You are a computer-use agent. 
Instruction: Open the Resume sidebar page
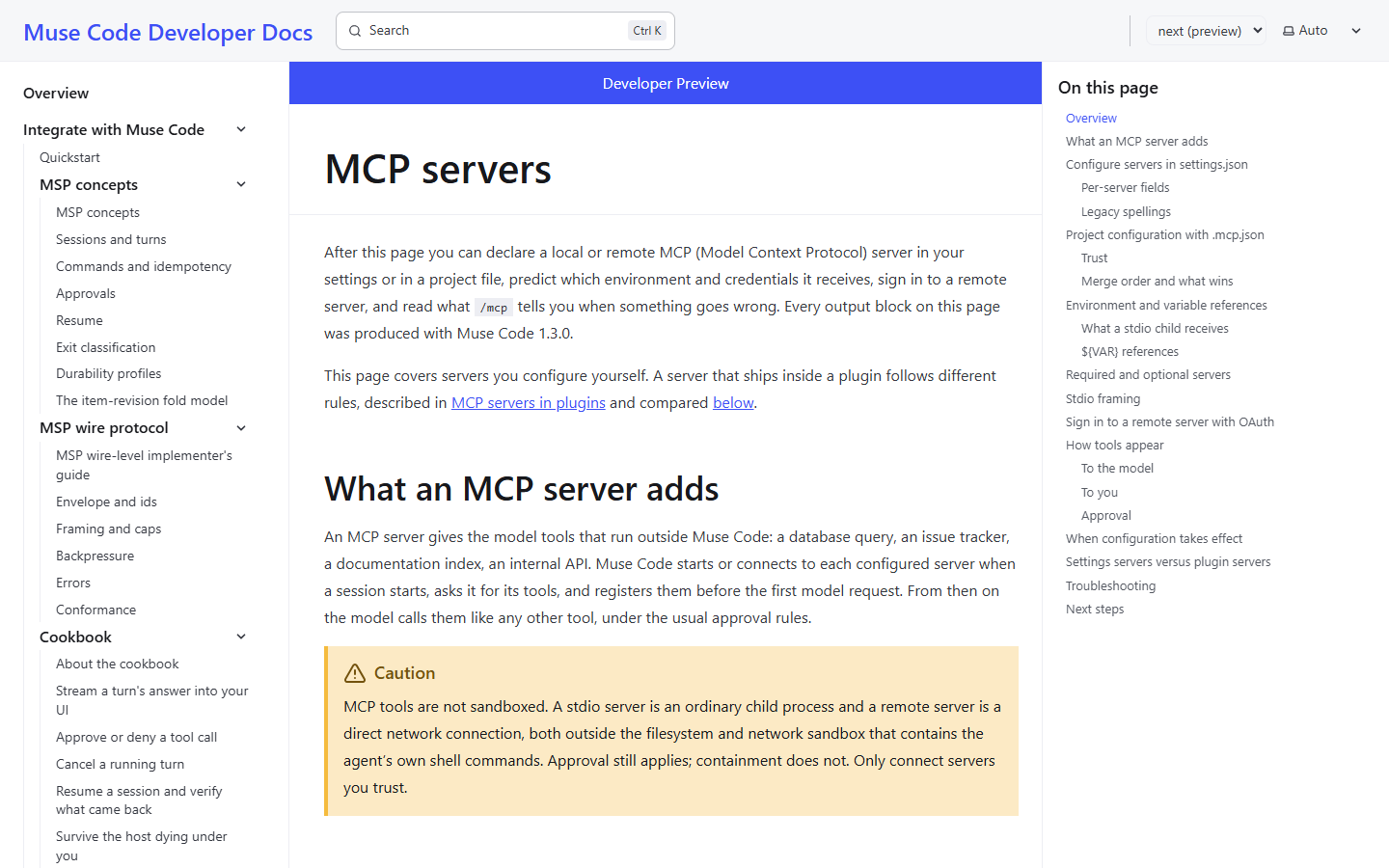[79, 320]
